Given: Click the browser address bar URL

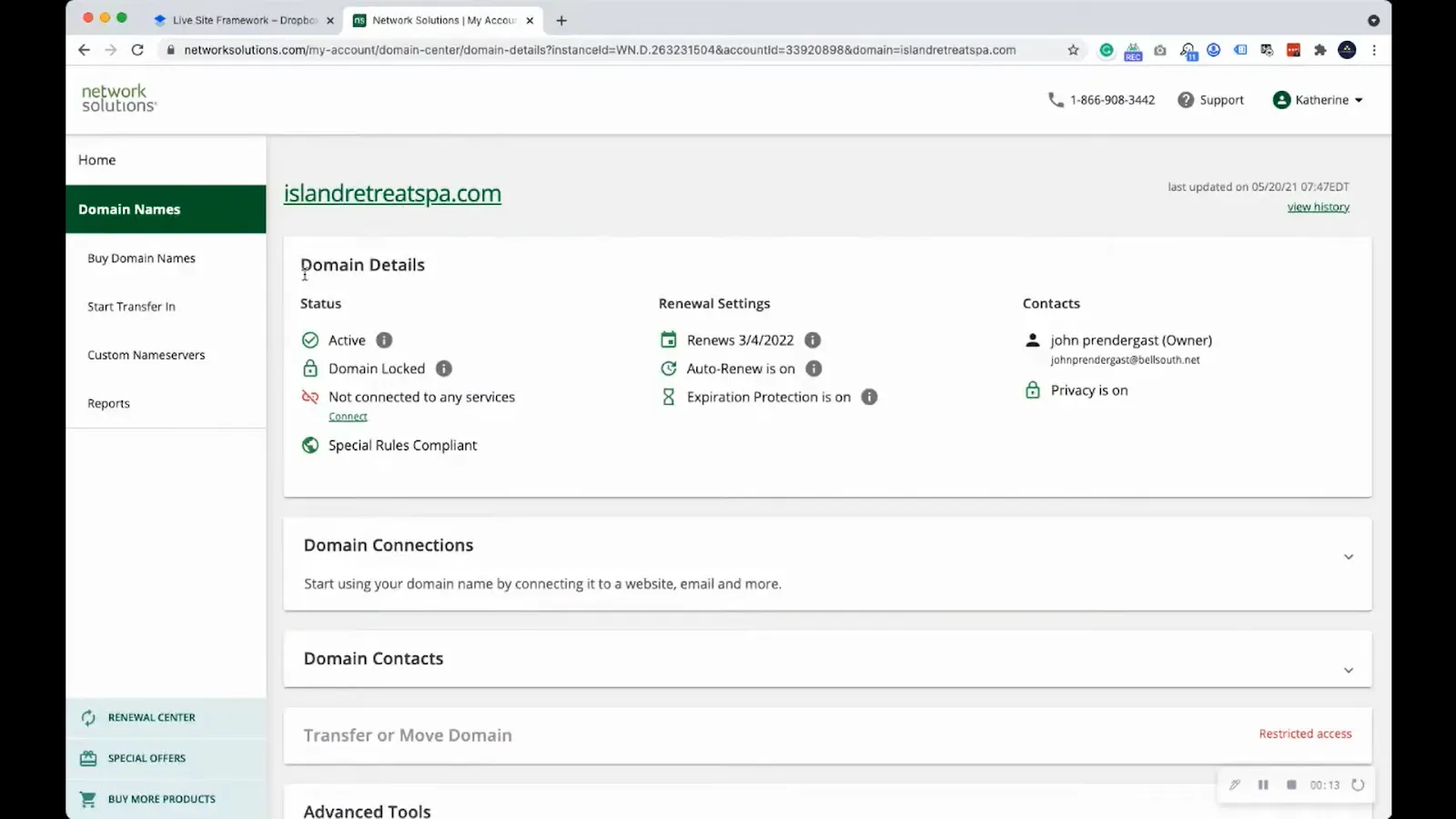Looking at the screenshot, I should click(x=600, y=50).
